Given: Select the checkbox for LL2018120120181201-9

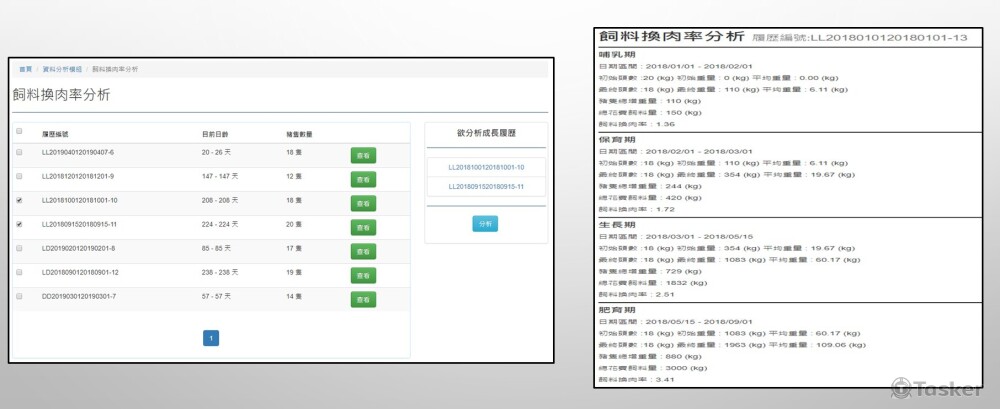Looking at the screenshot, I should point(19,176).
